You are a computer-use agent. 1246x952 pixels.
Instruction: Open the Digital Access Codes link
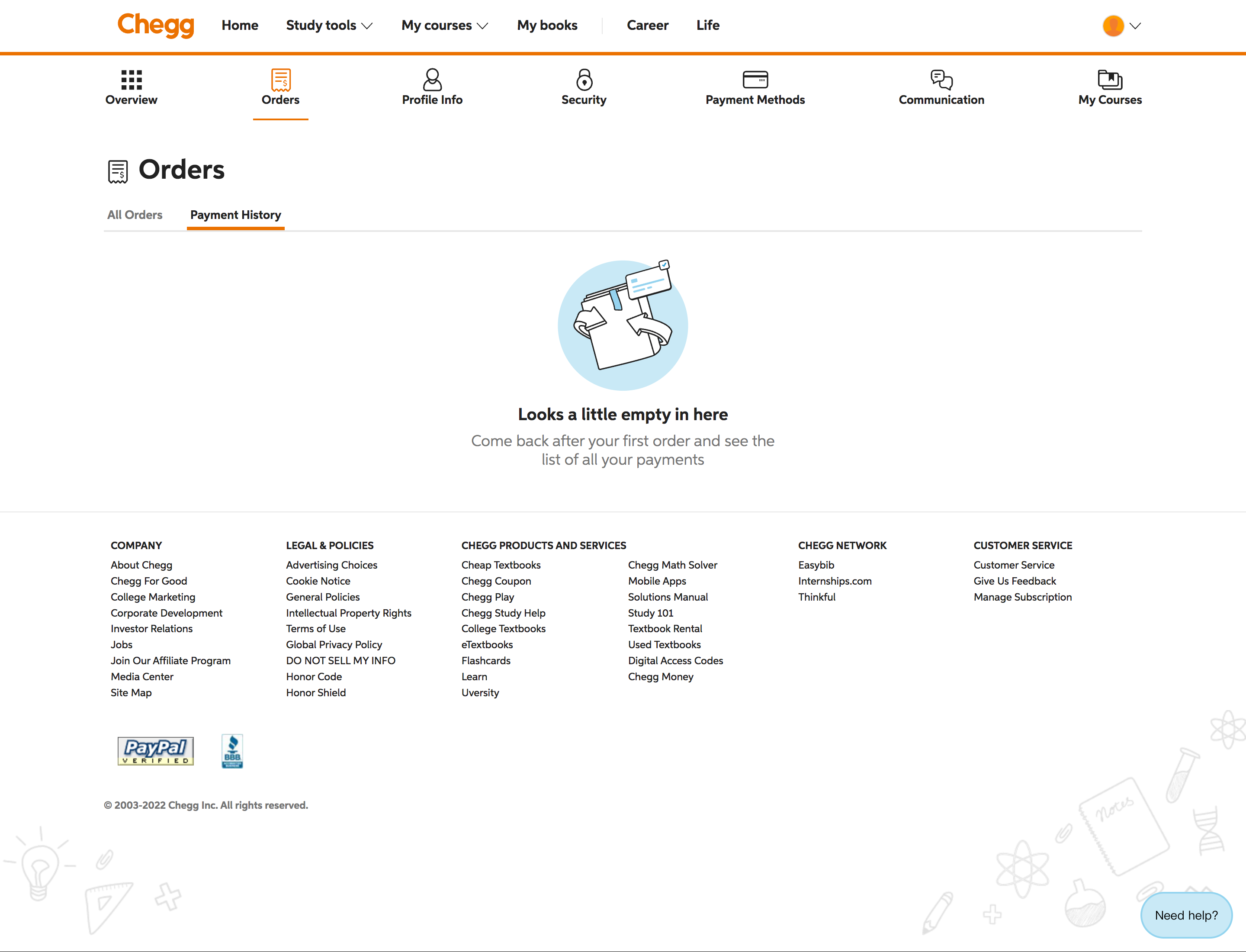(676, 661)
